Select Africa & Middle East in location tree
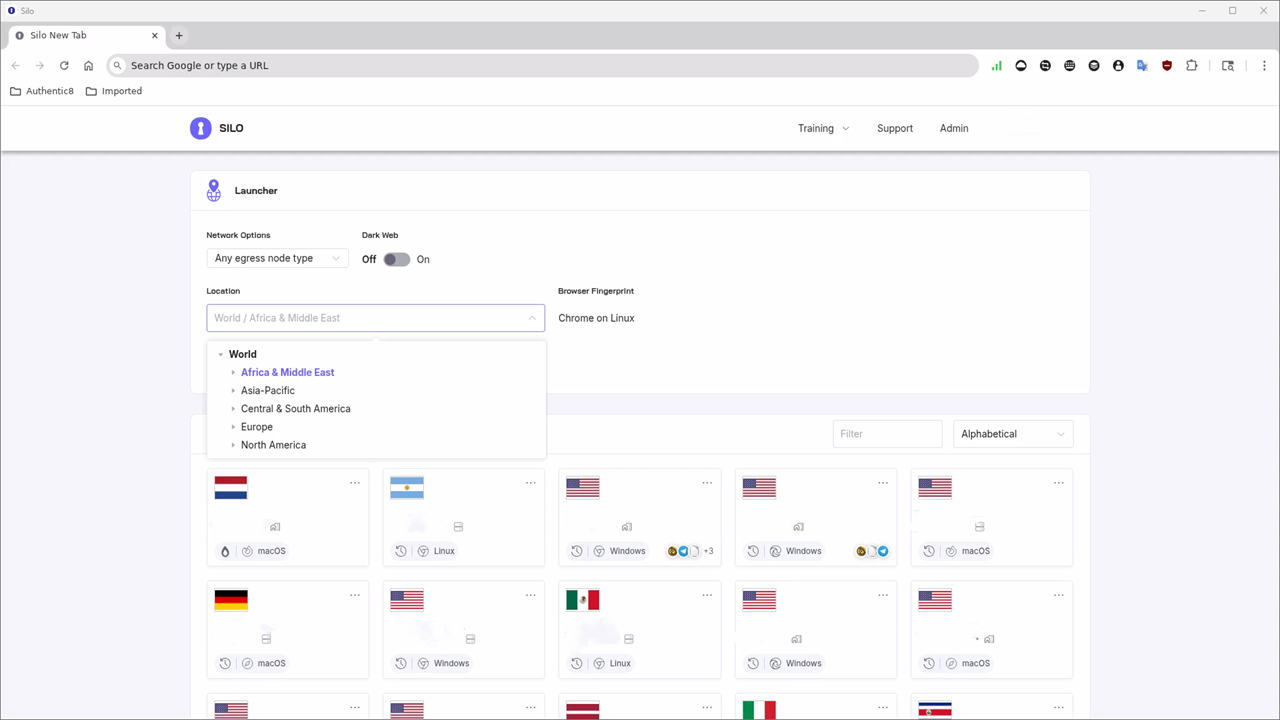 click(288, 372)
